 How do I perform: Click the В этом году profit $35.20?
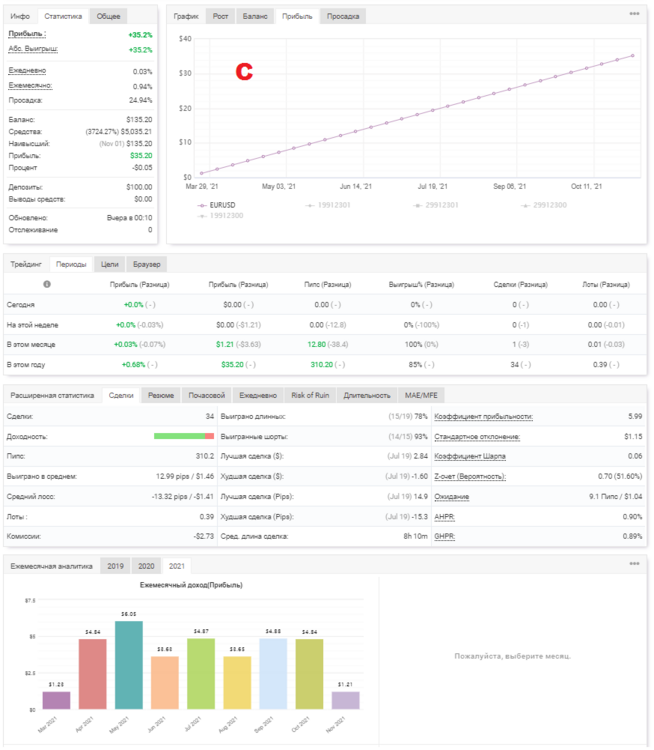pos(232,364)
